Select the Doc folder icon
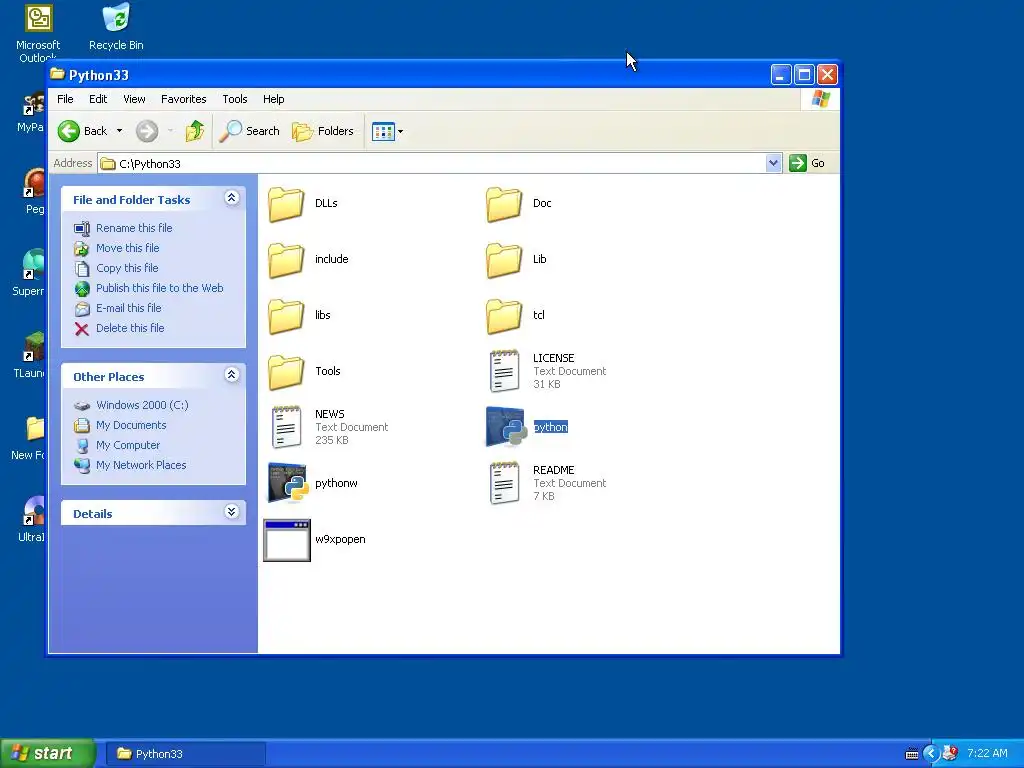The width and height of the screenshot is (1024, 768). tap(504, 204)
